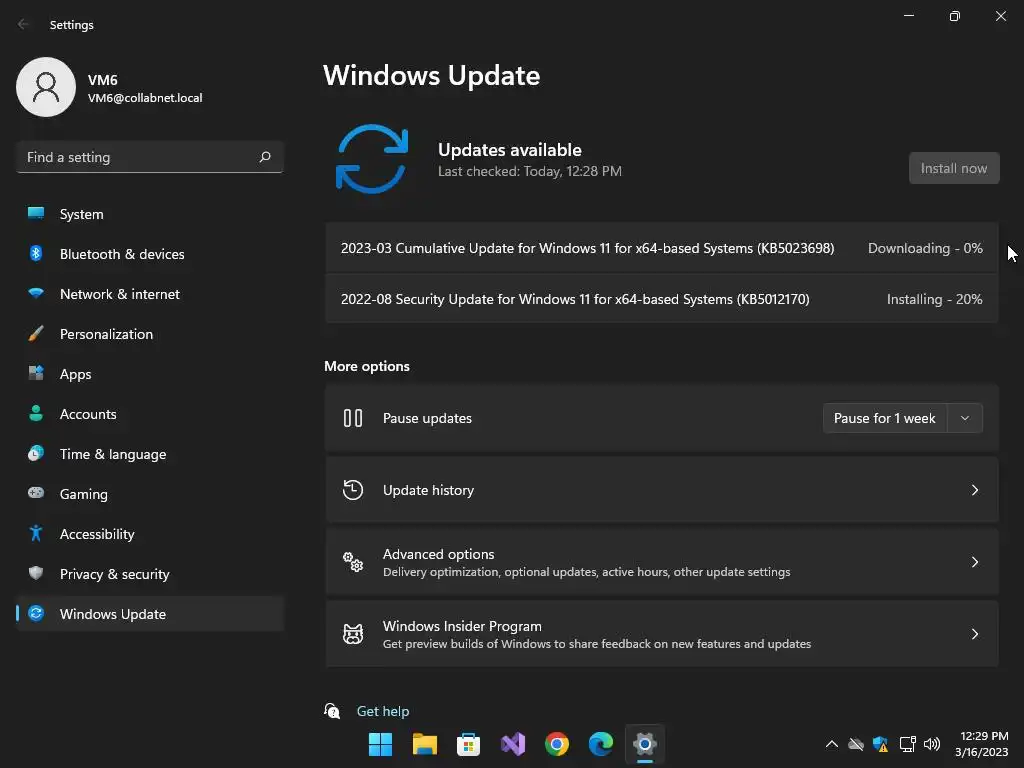The height and width of the screenshot is (768, 1024).
Task: Click the Accessibility figure icon
Action: tap(36, 533)
